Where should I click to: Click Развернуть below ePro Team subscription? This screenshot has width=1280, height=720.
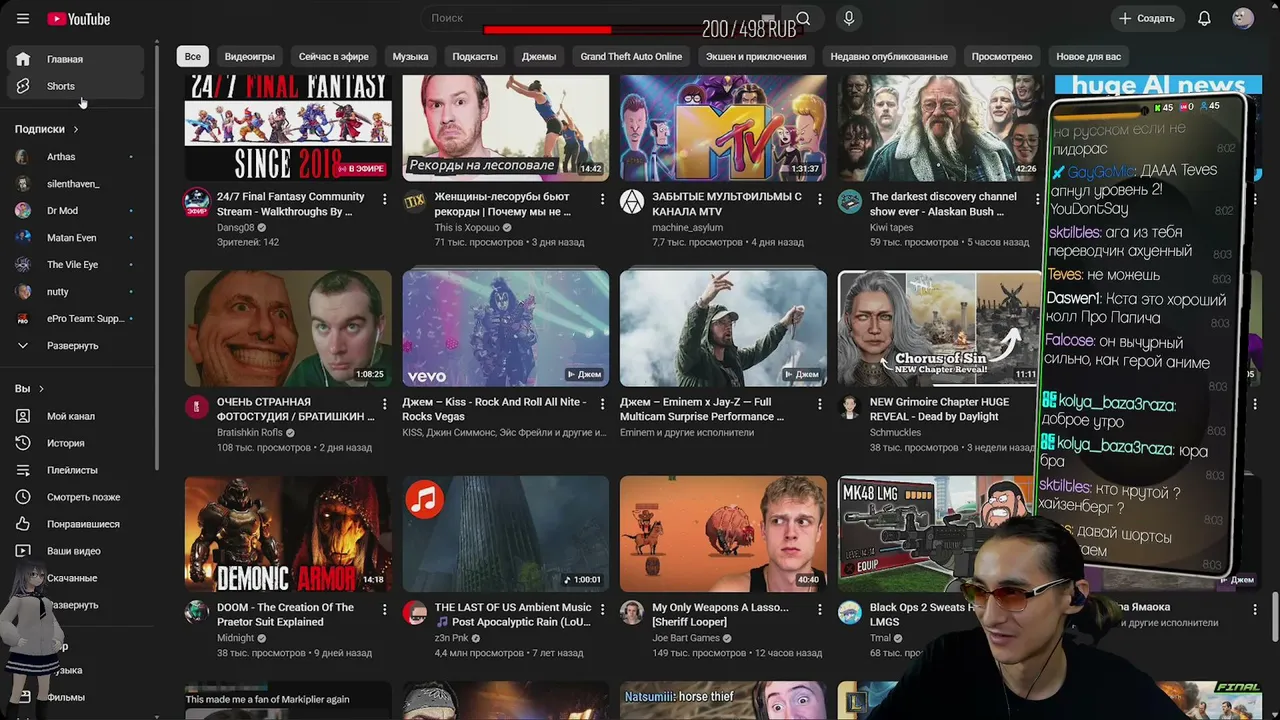pos(75,346)
